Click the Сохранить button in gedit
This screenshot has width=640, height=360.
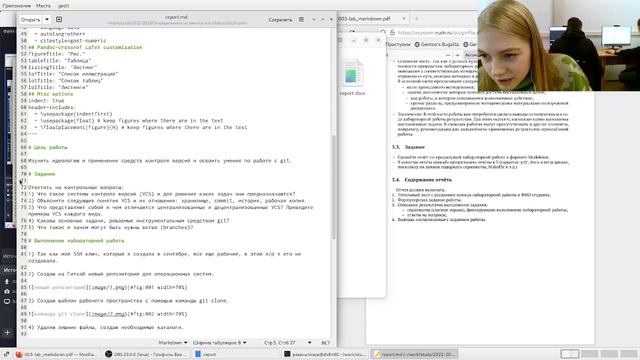click(x=280, y=20)
